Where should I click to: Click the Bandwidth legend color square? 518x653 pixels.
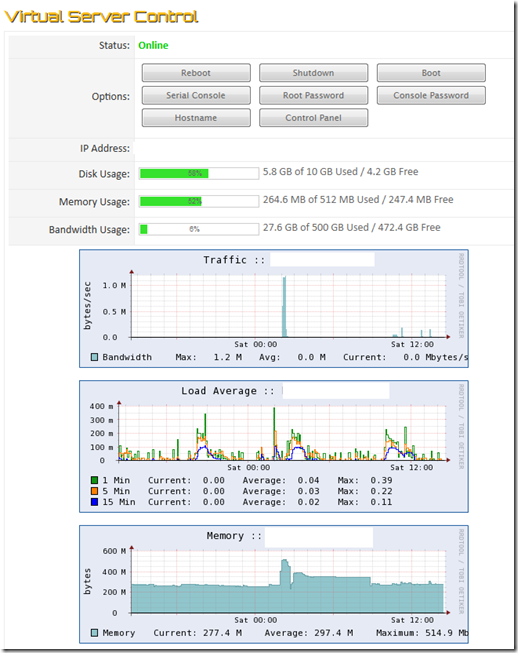95,357
